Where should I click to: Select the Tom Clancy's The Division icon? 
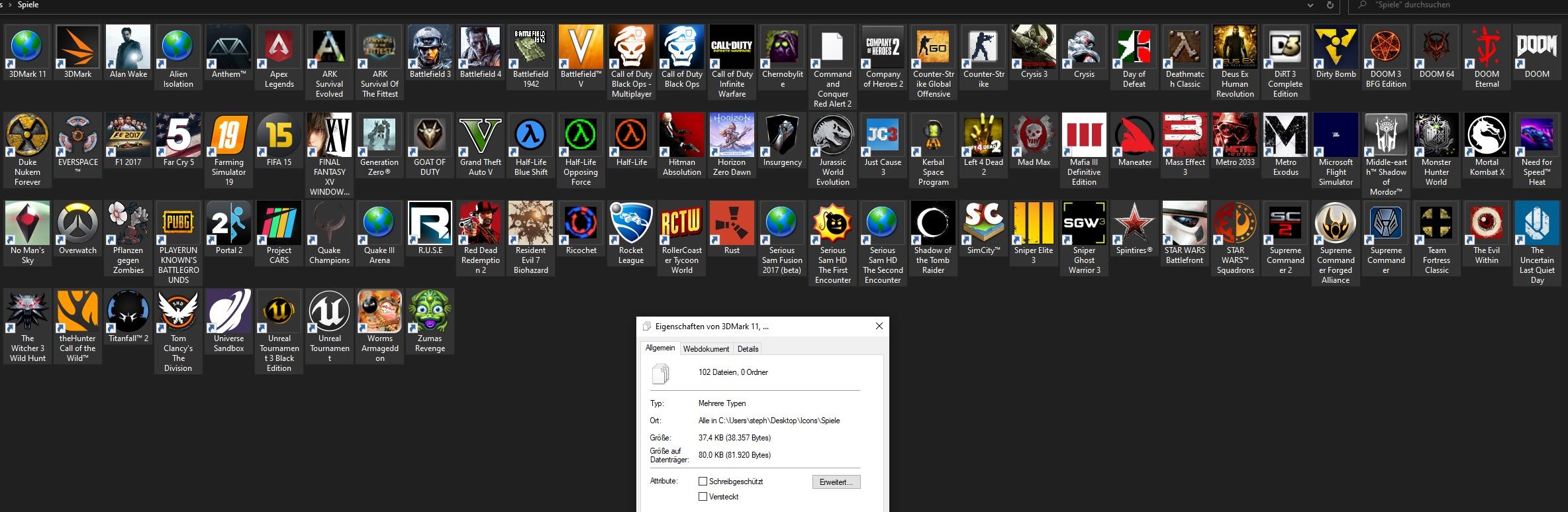click(x=178, y=332)
